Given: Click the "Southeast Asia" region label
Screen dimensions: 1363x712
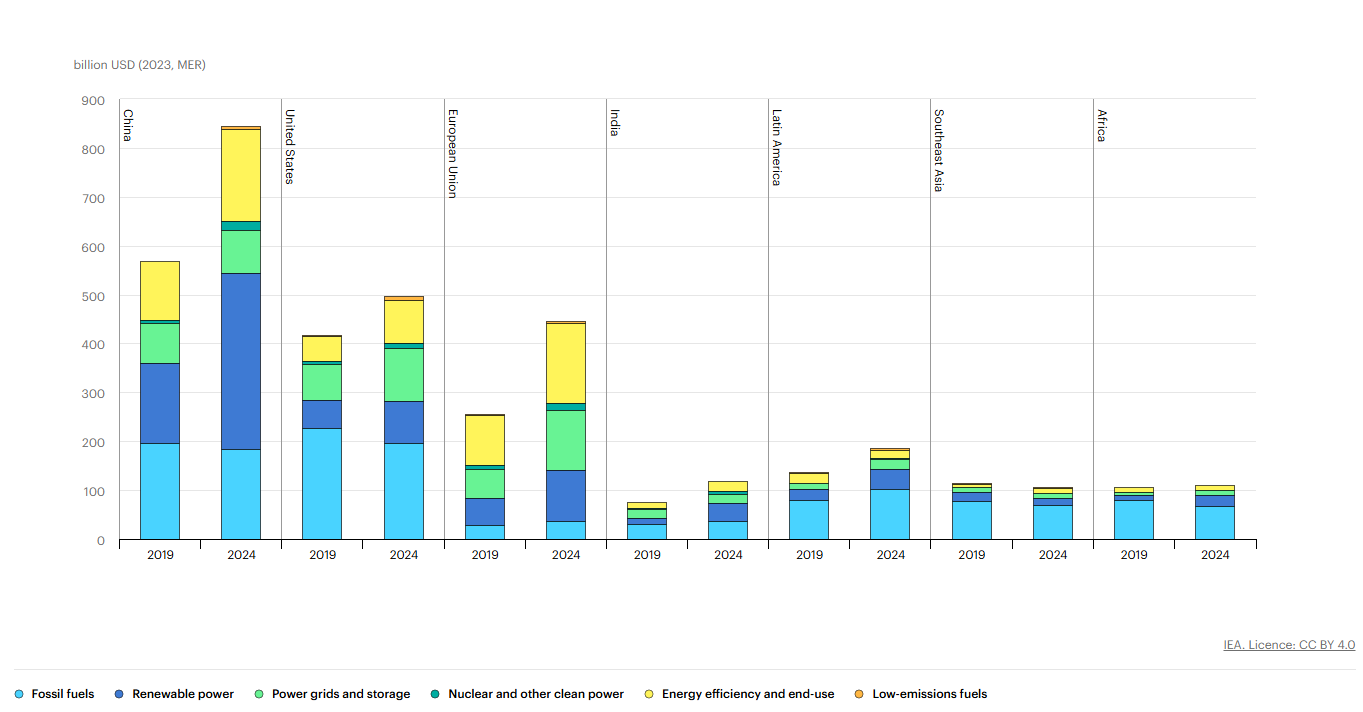Looking at the screenshot, I should tap(939, 150).
